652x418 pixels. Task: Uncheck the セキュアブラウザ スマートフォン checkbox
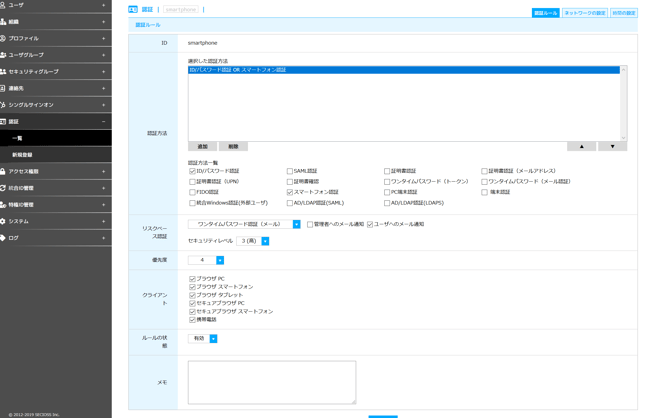coord(192,312)
